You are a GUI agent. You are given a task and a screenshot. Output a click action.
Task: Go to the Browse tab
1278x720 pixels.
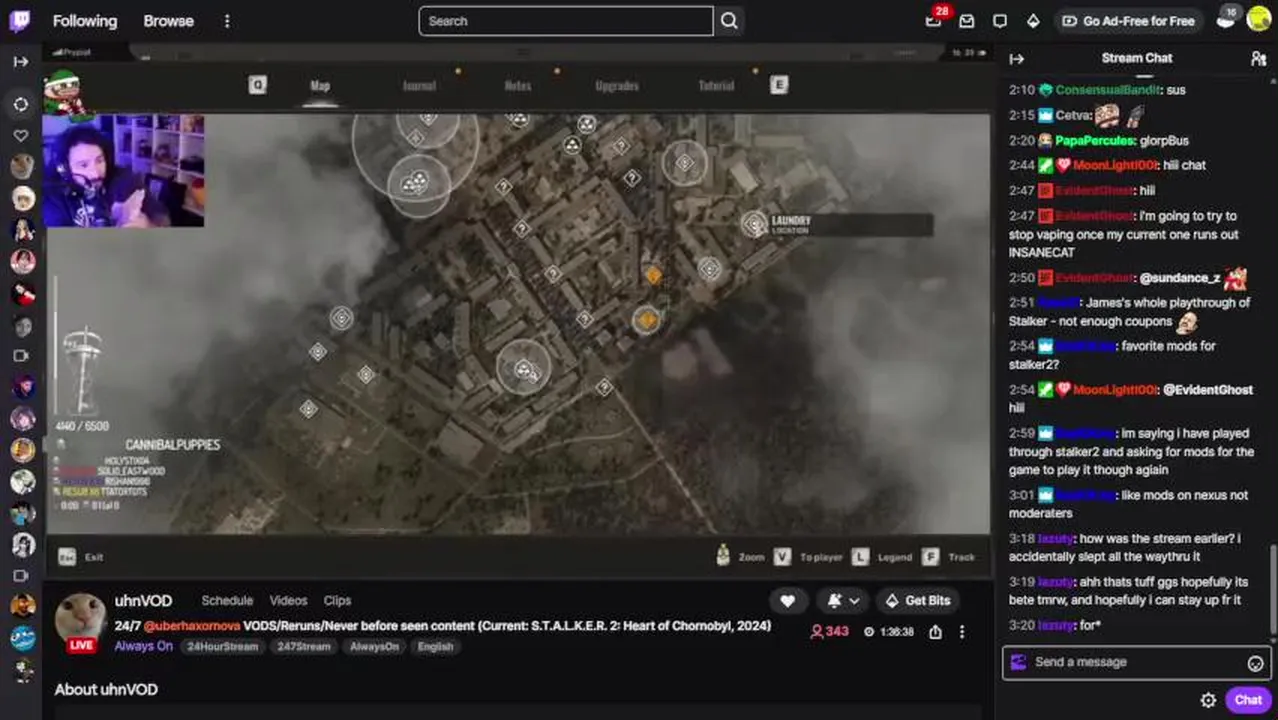[168, 21]
